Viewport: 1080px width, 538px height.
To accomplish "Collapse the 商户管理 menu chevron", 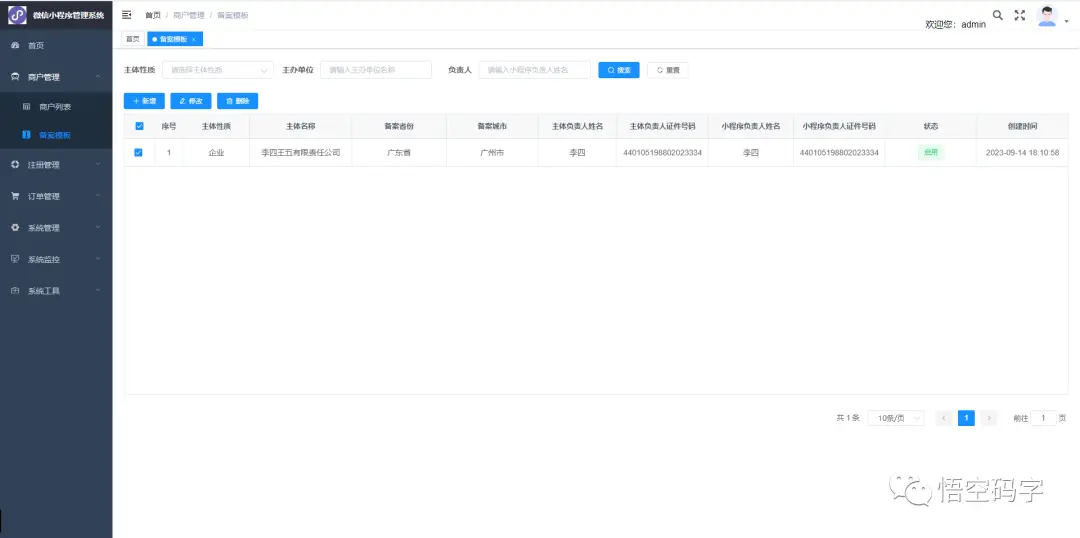I will [x=98, y=76].
